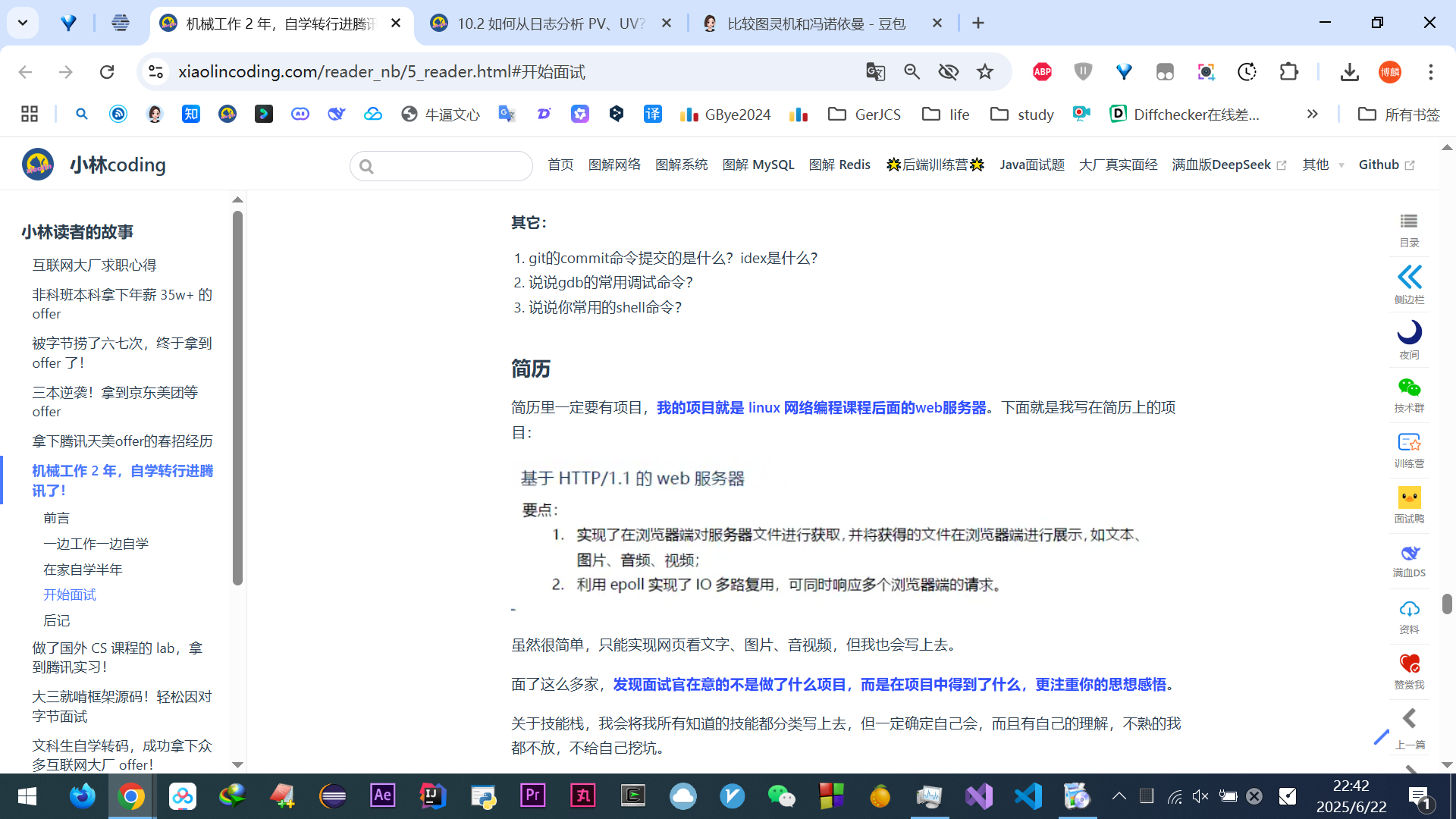1456x819 pixels.
Task: Open sidebar article 互联网大厂求职心得
Action: [94, 265]
